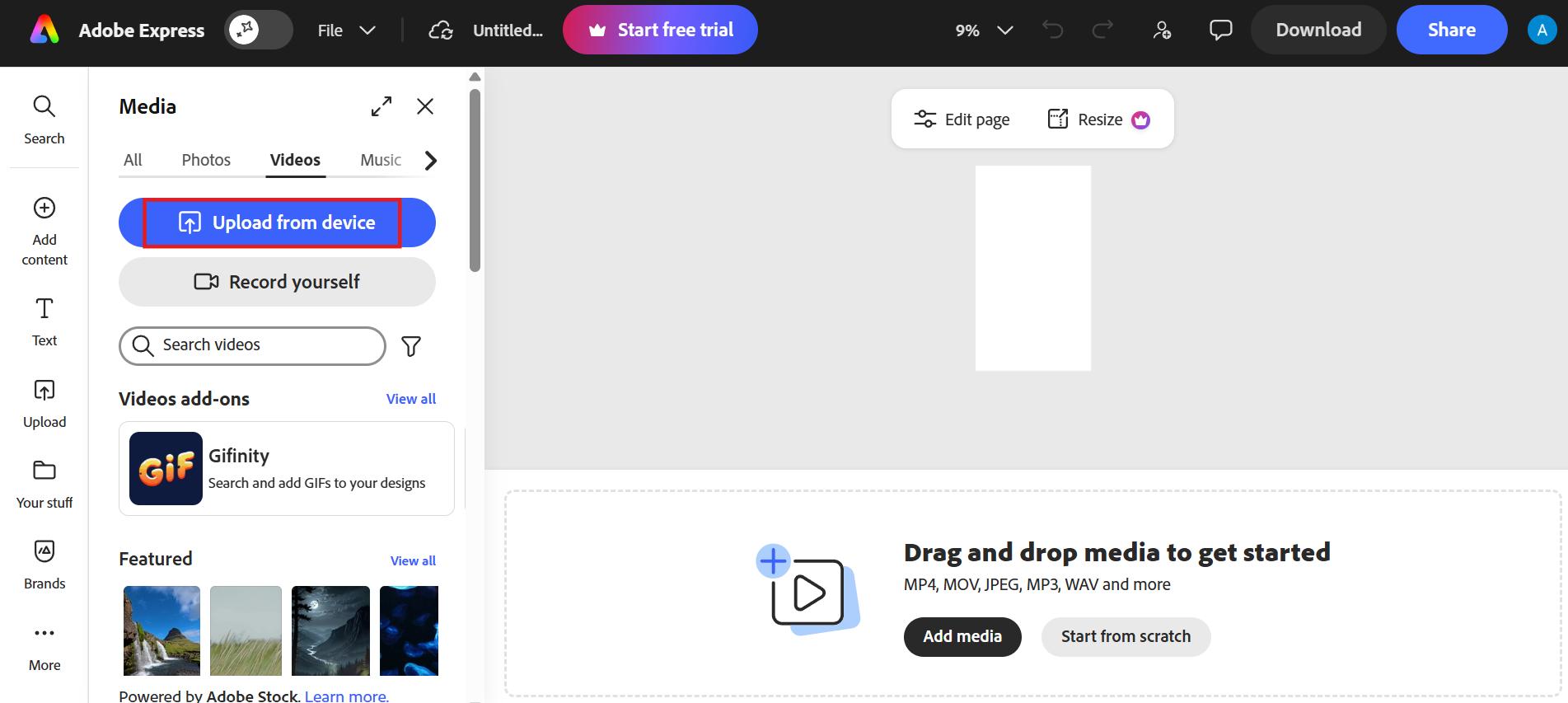
Task: Click Add media button
Action: (x=962, y=636)
